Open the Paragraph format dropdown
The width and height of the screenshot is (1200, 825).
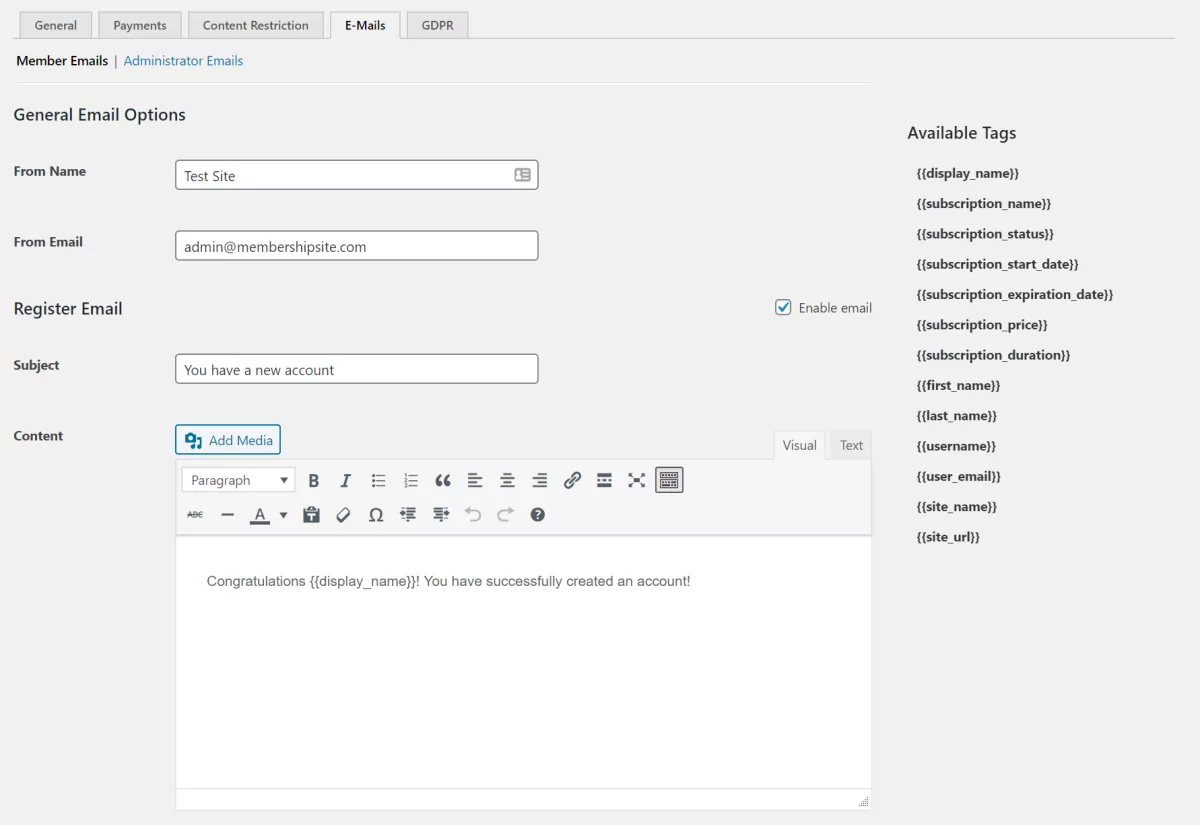pos(238,481)
